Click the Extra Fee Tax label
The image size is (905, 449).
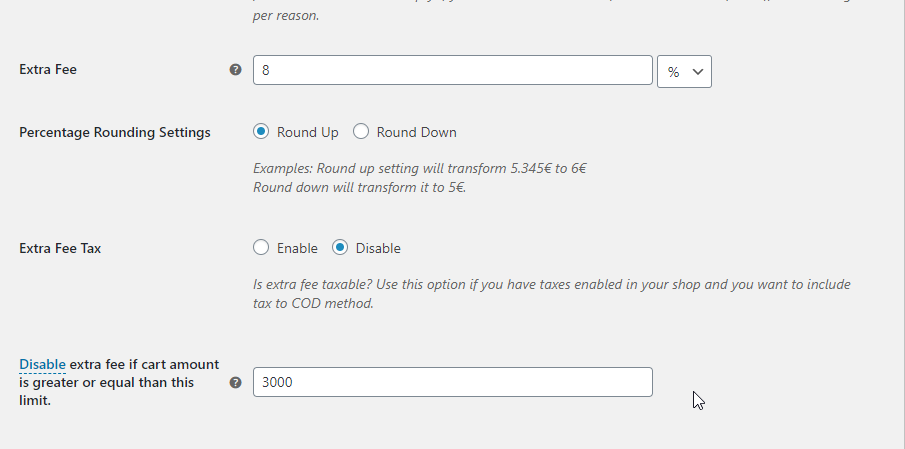(60, 248)
